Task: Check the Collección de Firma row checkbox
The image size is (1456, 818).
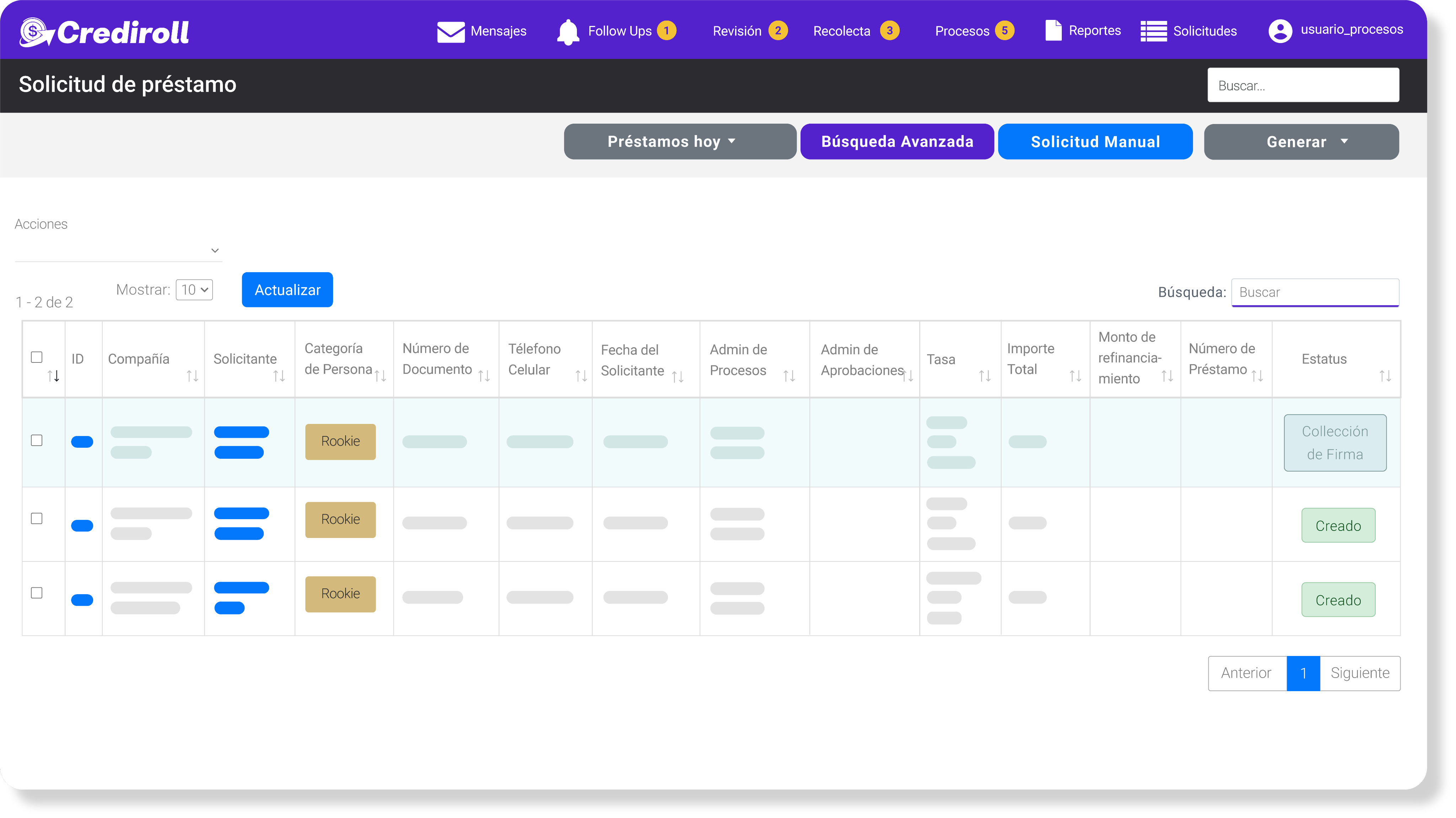Action: [37, 441]
